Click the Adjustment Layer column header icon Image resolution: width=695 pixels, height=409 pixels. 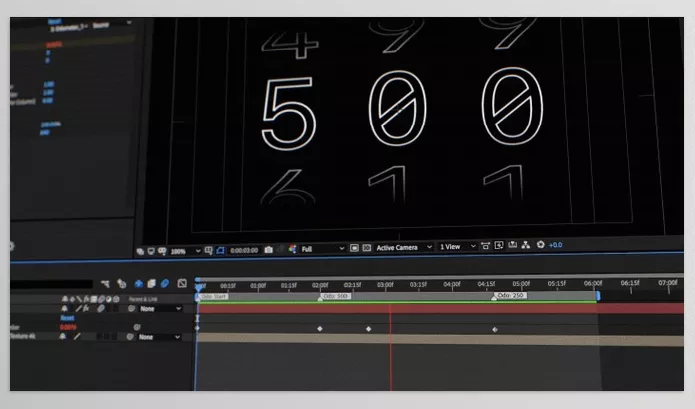pyautogui.click(x=109, y=299)
